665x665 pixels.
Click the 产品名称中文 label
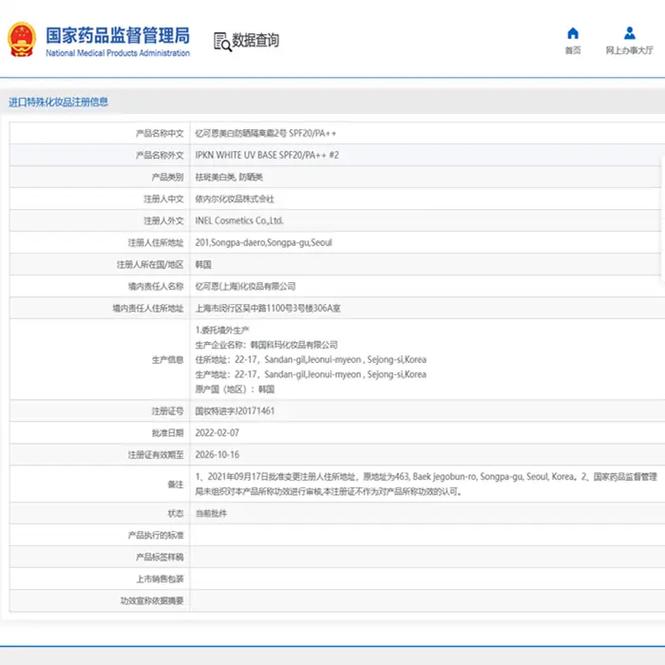159,134
